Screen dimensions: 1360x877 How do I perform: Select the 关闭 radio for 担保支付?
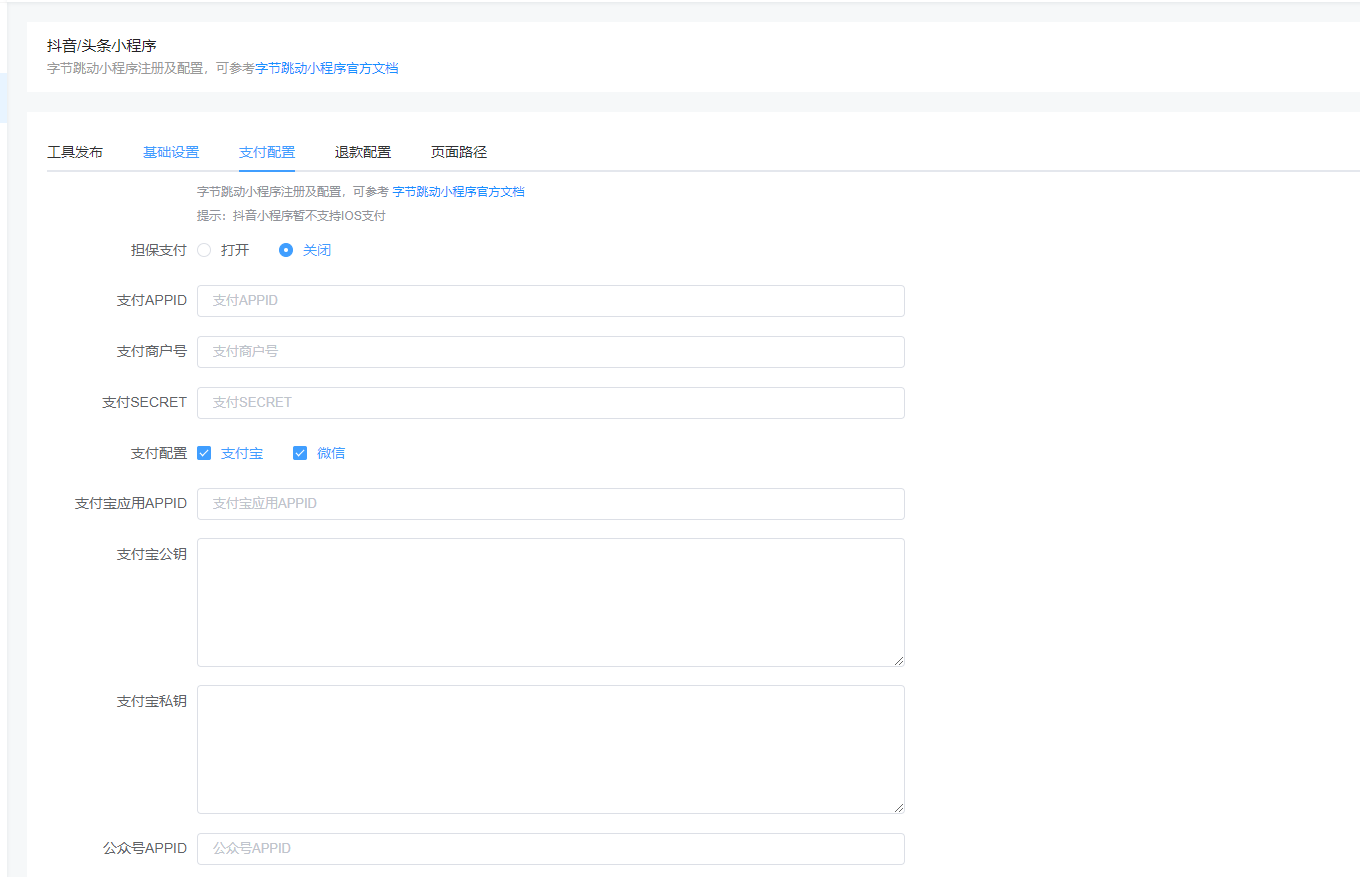click(286, 250)
